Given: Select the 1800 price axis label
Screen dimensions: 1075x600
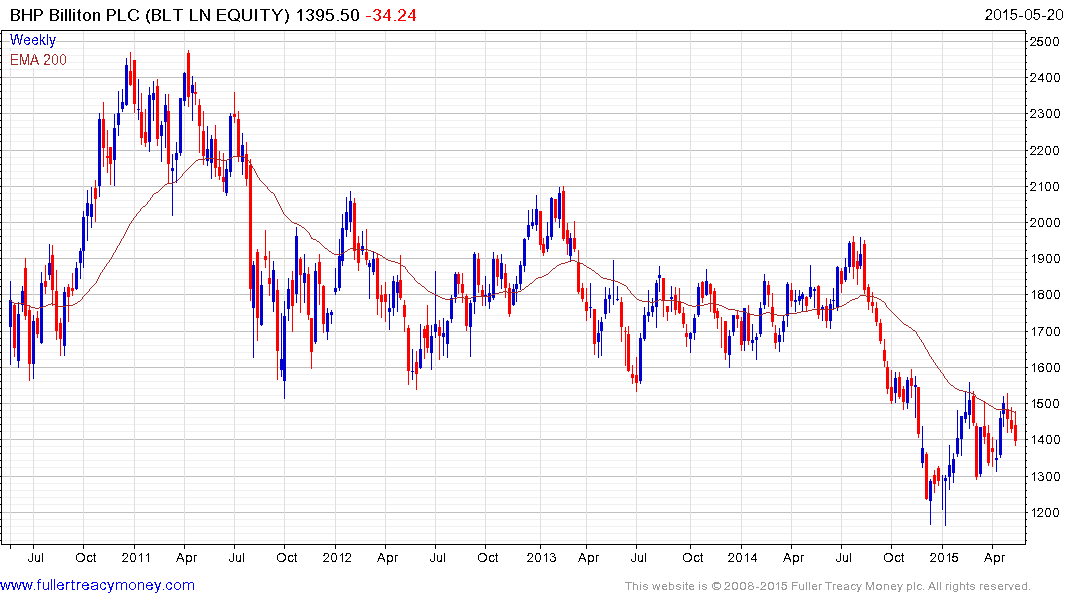Looking at the screenshot, I should click(1045, 296).
